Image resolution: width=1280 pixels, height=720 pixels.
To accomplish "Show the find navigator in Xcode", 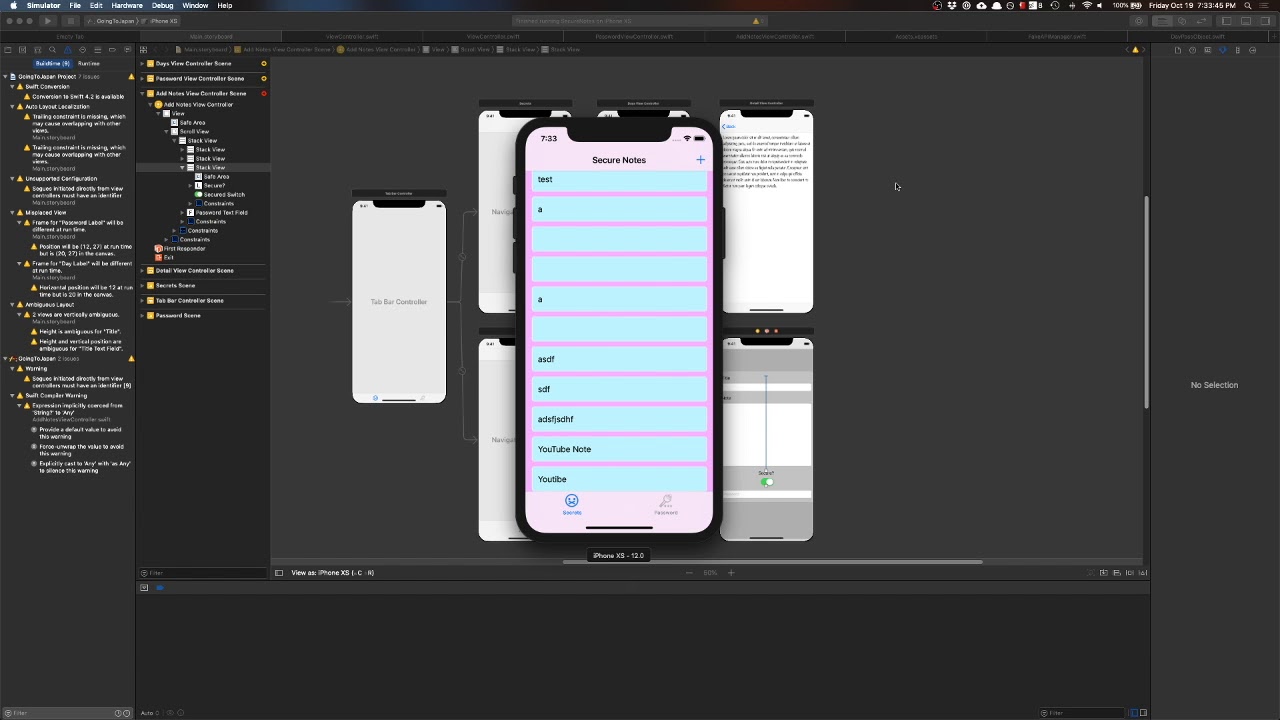I will click(x=52, y=50).
